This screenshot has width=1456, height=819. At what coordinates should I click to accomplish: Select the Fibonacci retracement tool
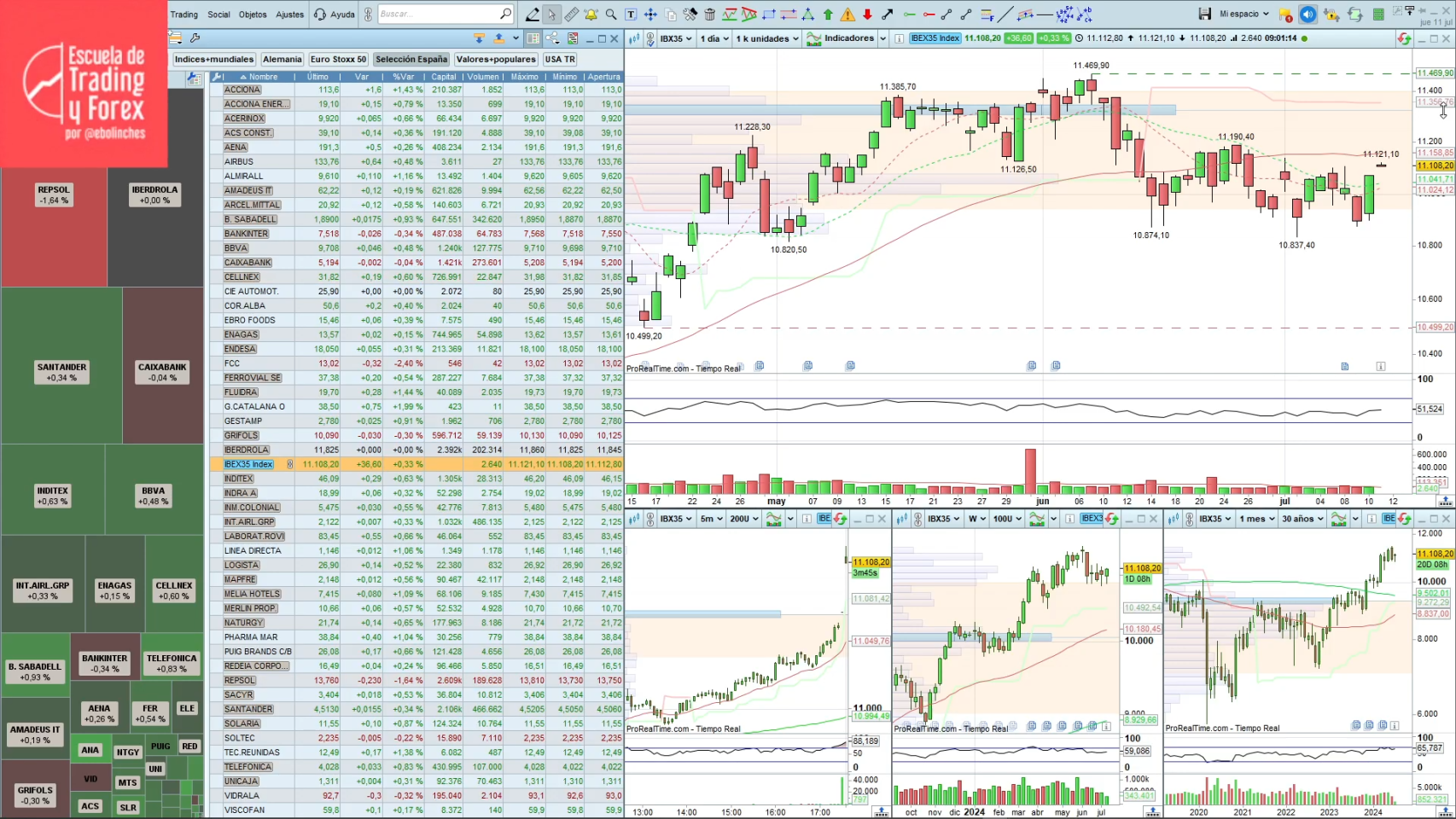click(987, 15)
